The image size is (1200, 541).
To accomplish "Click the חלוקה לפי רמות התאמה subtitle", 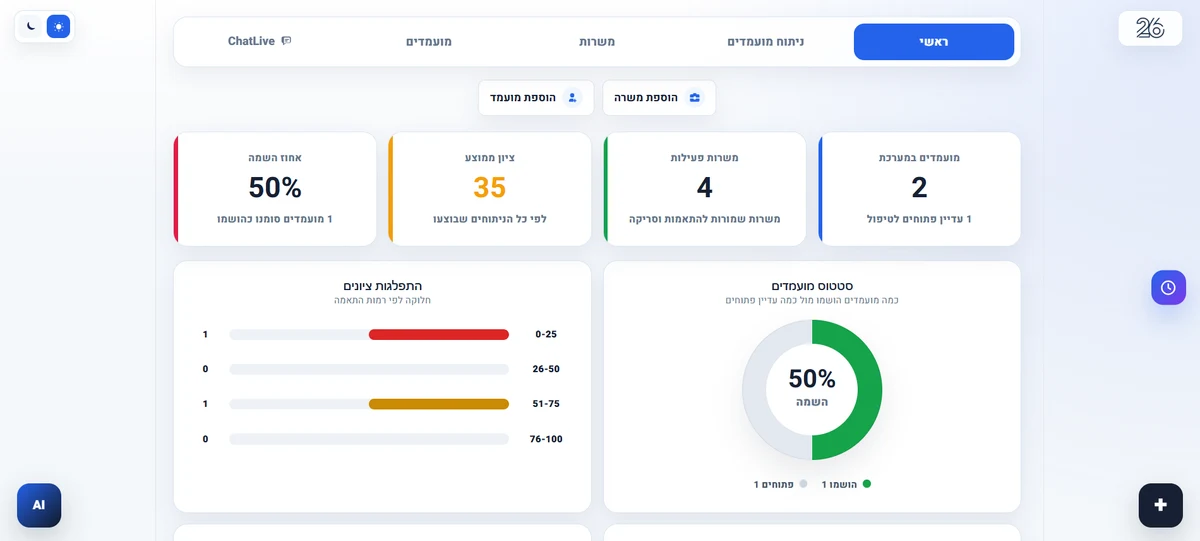I will coord(382,300).
